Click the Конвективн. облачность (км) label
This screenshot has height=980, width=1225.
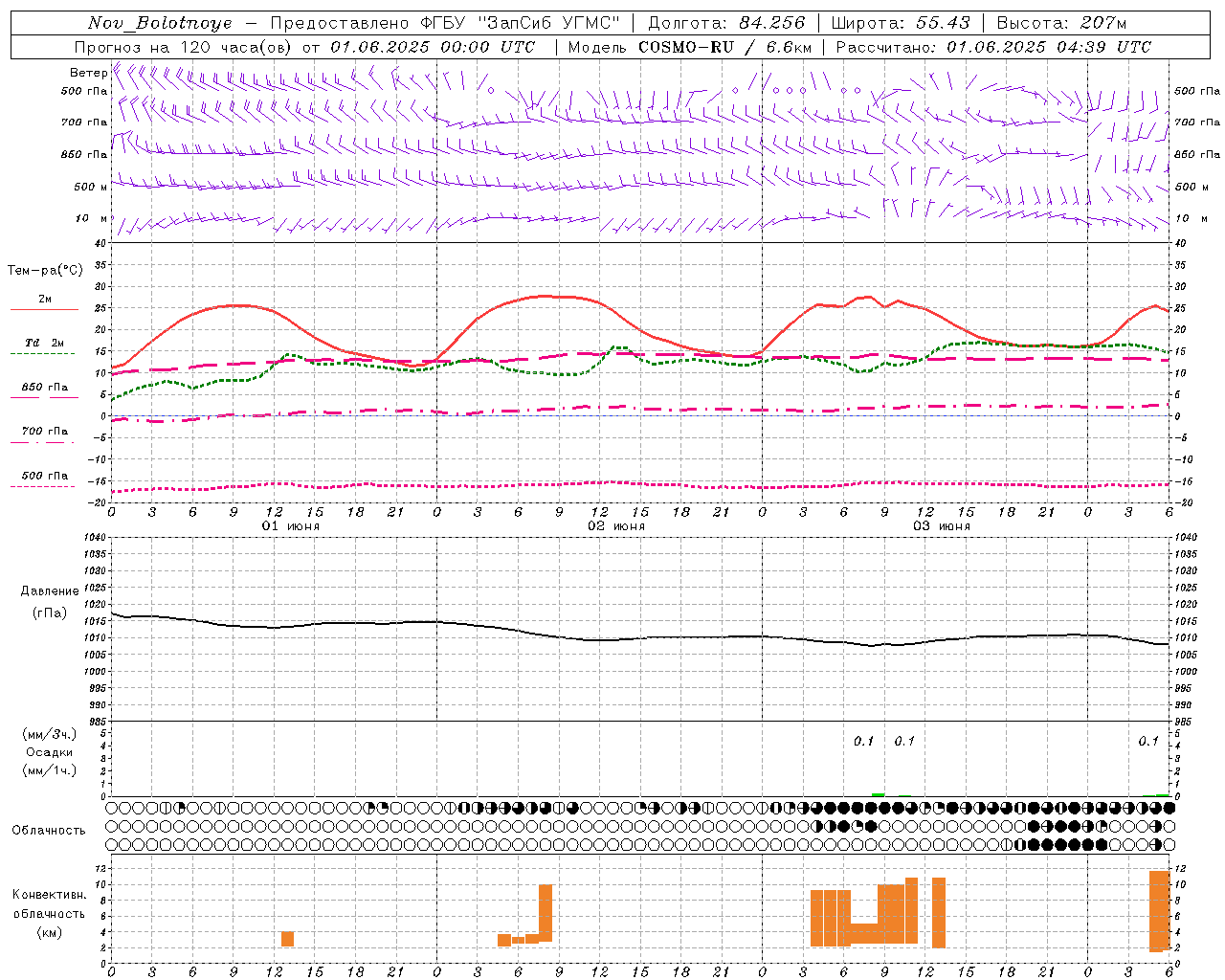click(49, 913)
